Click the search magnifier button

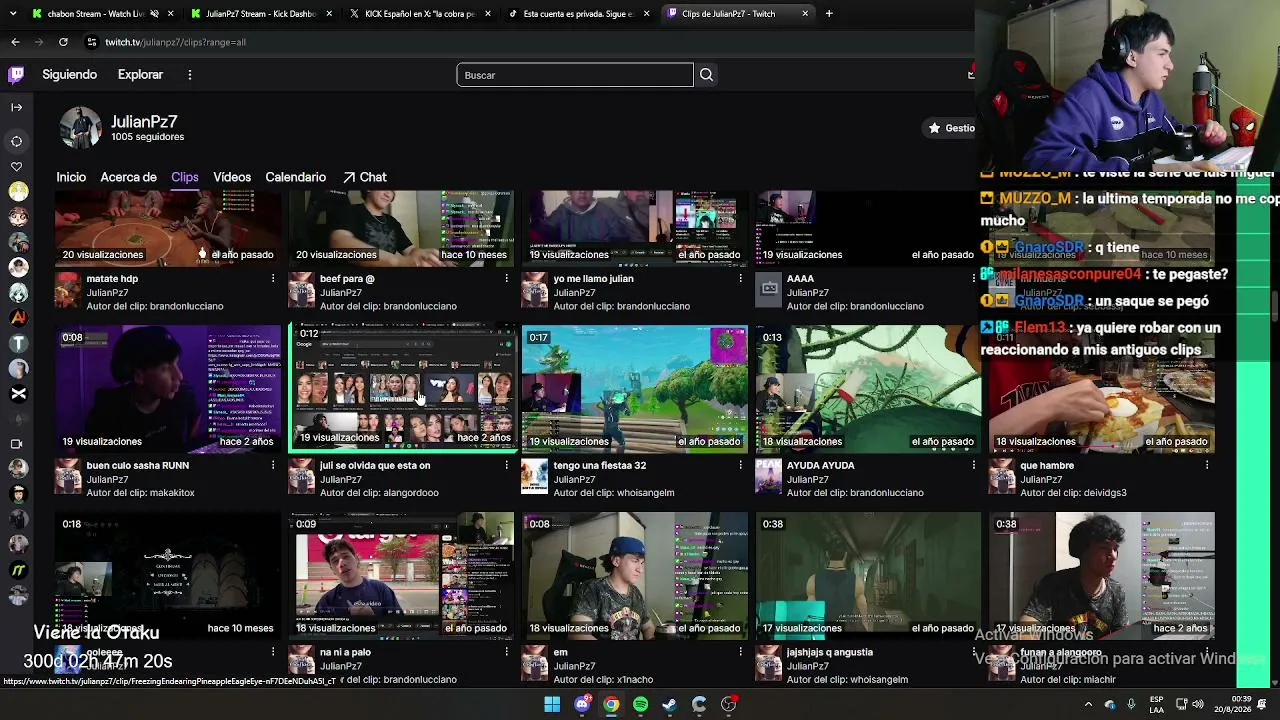tap(706, 75)
